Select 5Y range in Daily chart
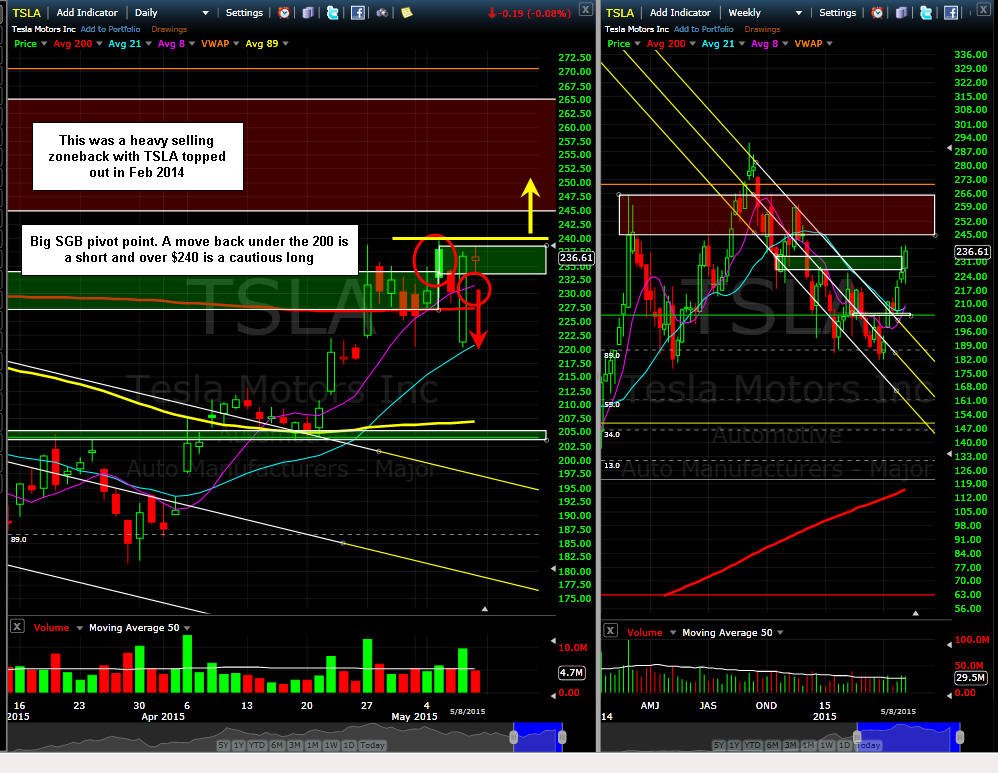Screen dimensions: 998x773 [x=223, y=745]
